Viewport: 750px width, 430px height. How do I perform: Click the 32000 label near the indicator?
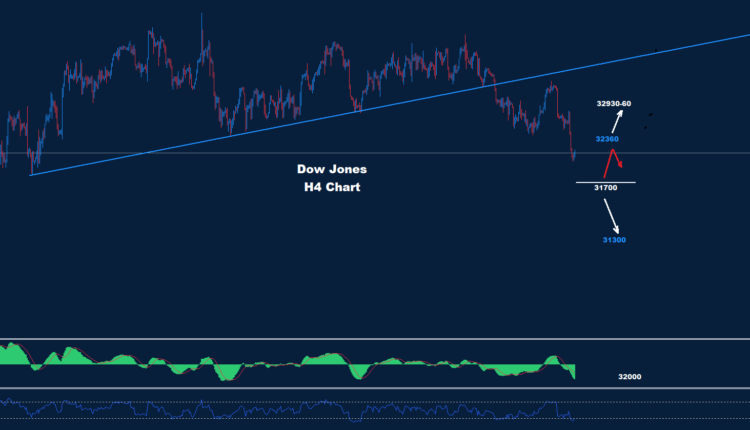(629, 376)
